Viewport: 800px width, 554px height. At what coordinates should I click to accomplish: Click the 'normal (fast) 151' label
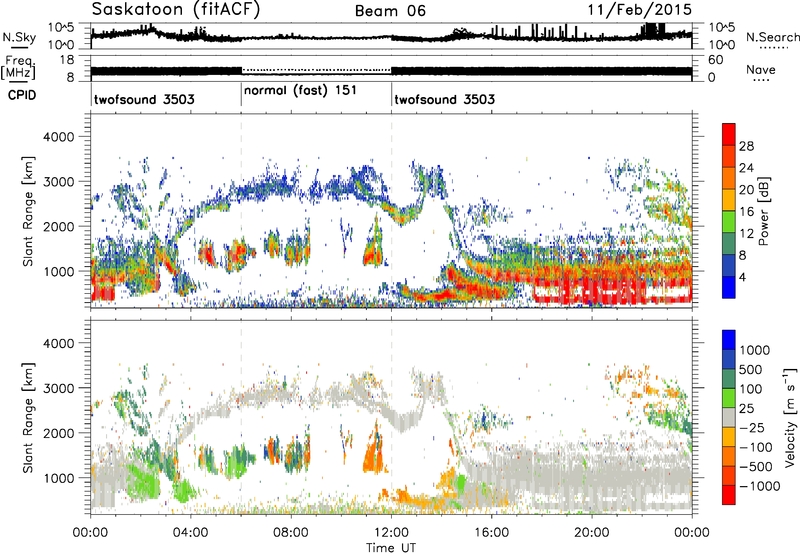pyautogui.click(x=300, y=91)
